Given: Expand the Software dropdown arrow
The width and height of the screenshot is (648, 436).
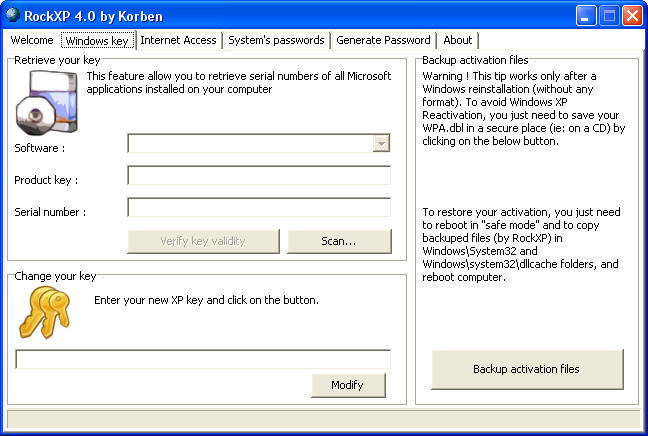Looking at the screenshot, I should click(x=381, y=144).
